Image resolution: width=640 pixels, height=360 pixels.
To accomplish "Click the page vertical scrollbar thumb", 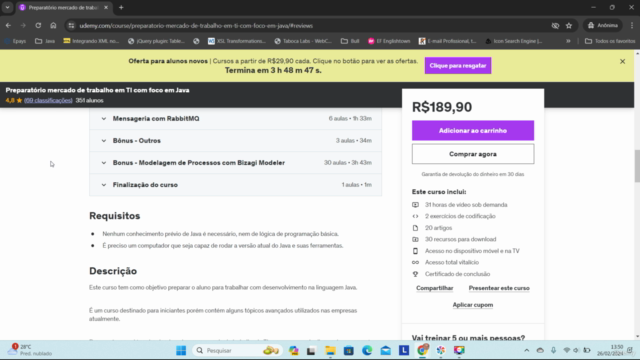I will point(637,166).
